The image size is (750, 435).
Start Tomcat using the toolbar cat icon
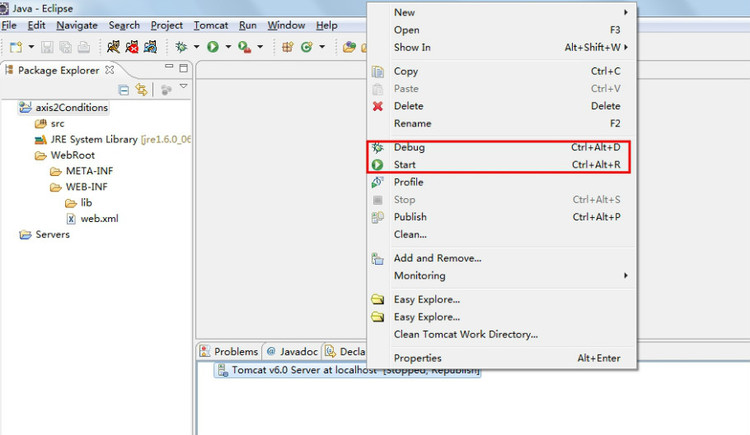coord(113,47)
